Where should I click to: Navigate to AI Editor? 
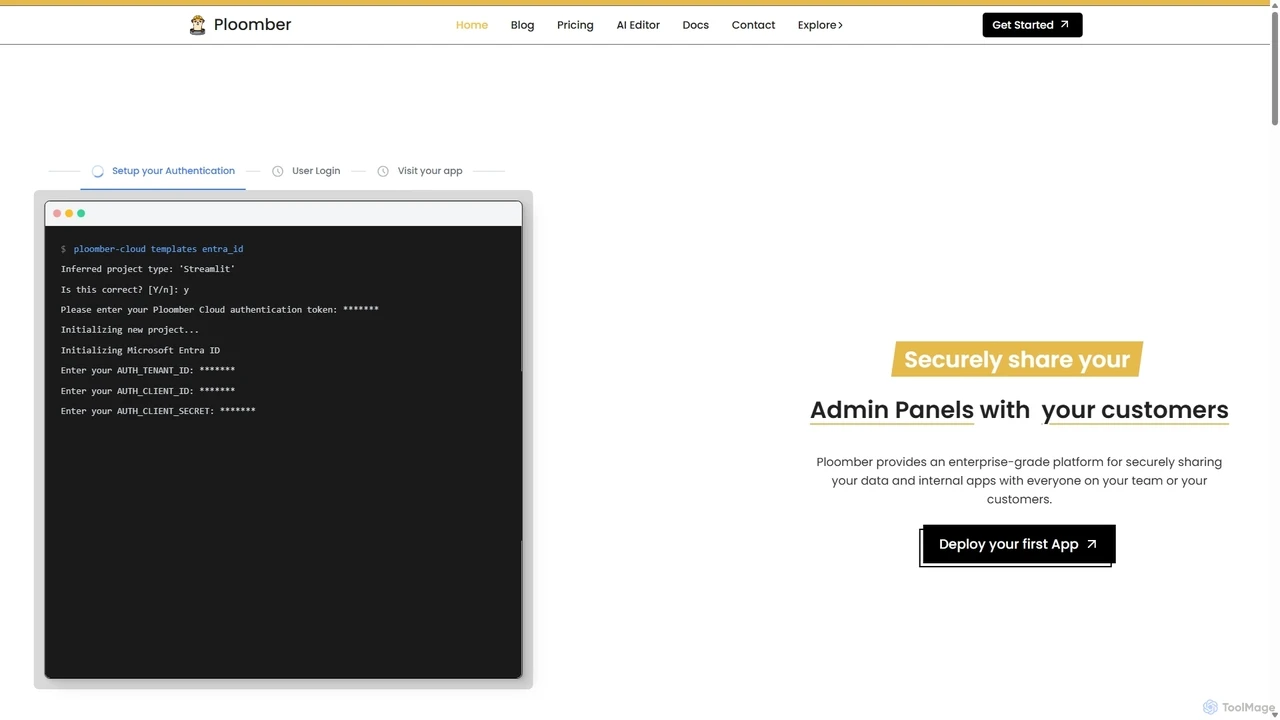click(x=638, y=25)
